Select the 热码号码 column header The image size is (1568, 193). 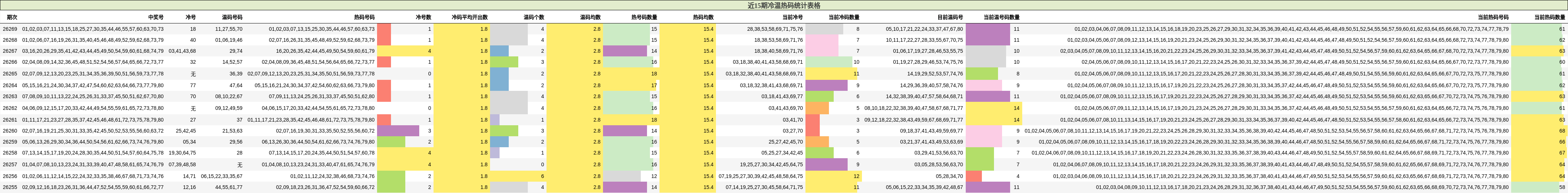point(365,18)
